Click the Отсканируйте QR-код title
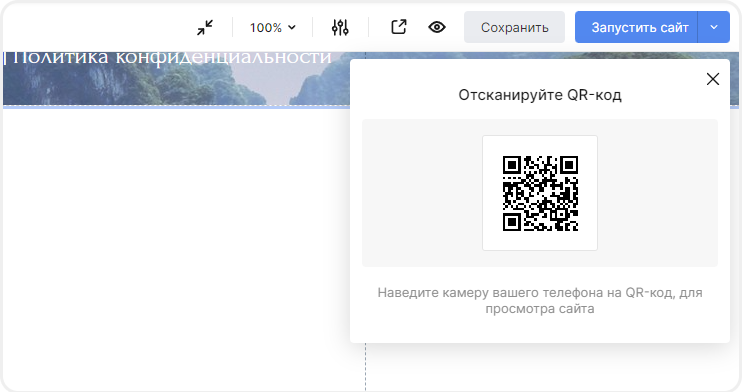 (540, 95)
